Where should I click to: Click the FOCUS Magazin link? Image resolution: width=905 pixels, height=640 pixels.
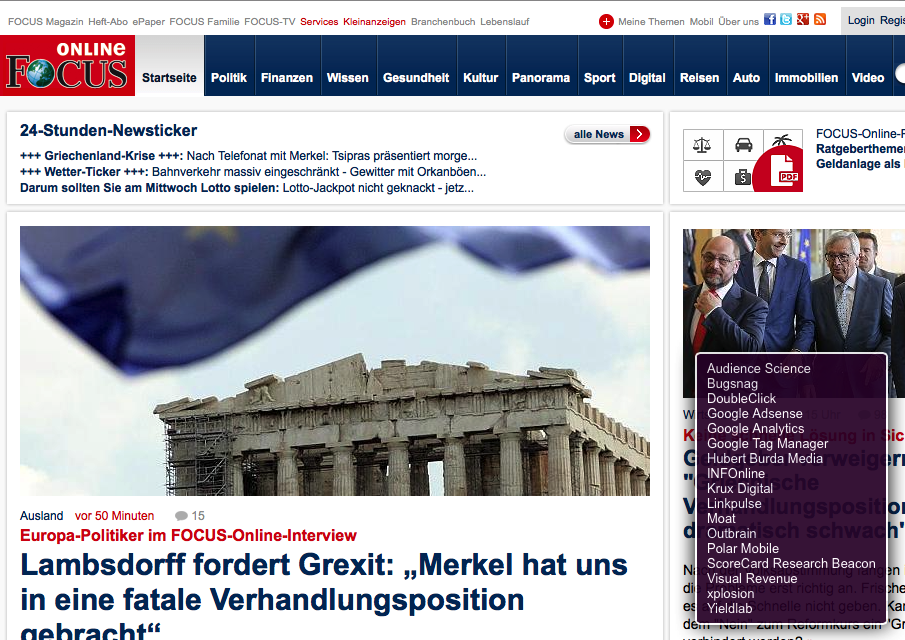46,22
